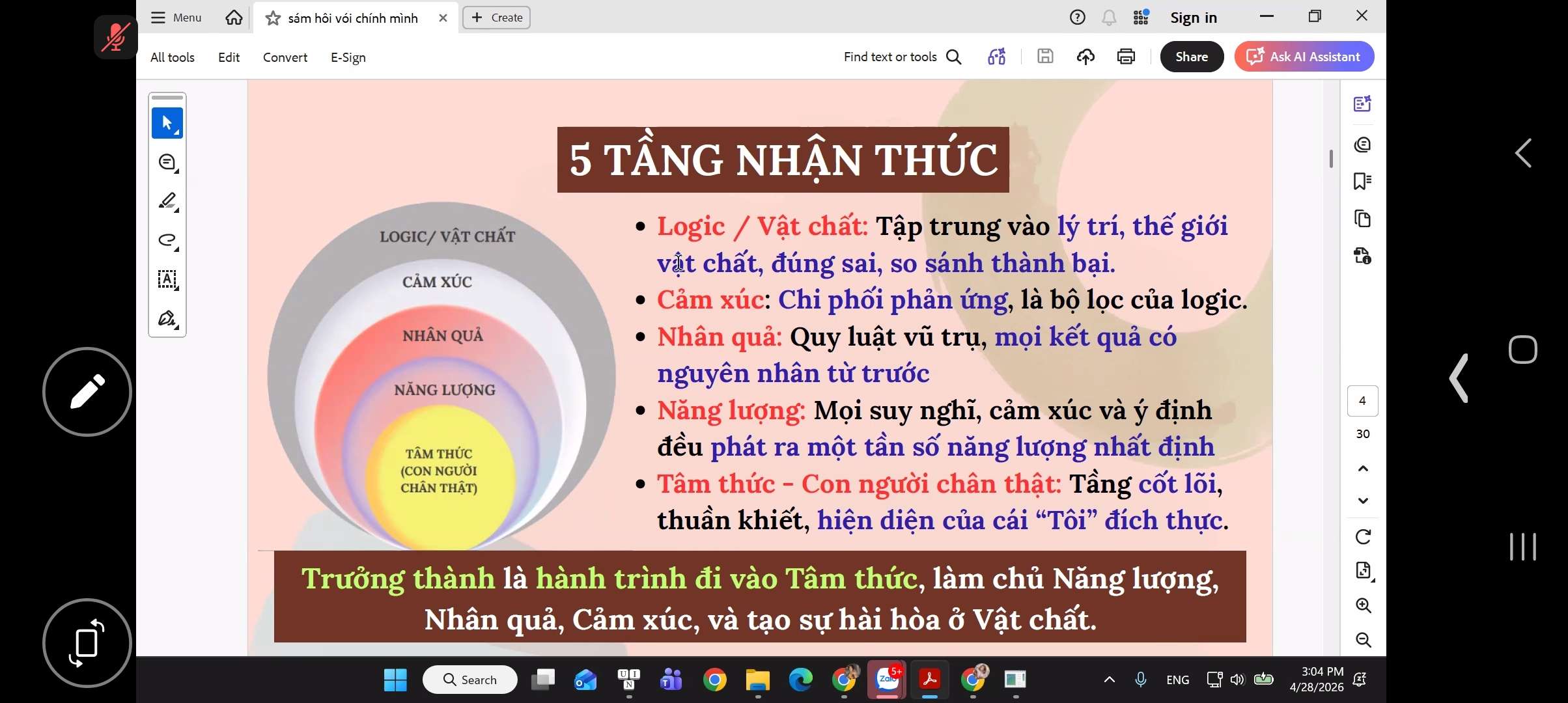
Task: Switch ENG input language
Action: [x=1177, y=680]
